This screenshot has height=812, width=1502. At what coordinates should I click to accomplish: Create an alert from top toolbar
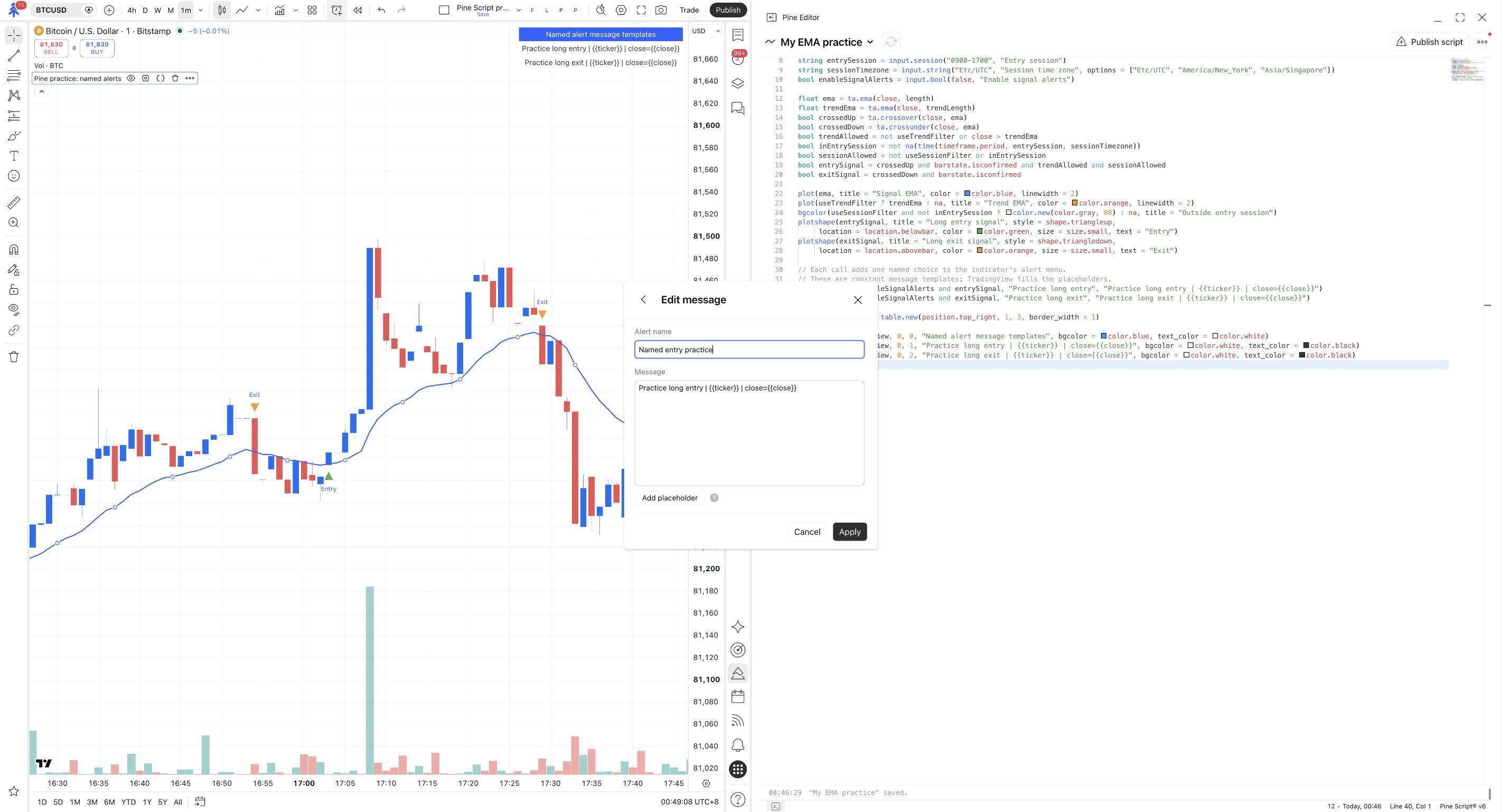pyautogui.click(x=336, y=10)
